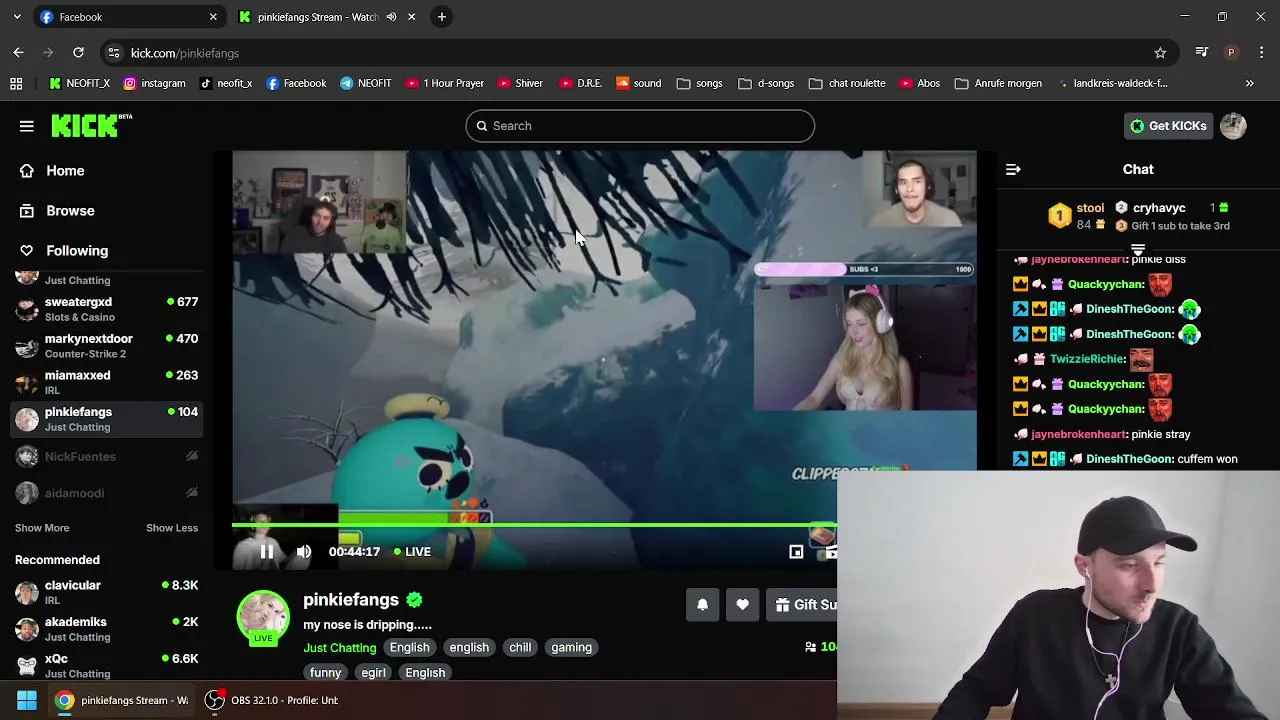Open the user profile avatar menu
This screenshot has width=1280, height=720.
coord(1233,126)
